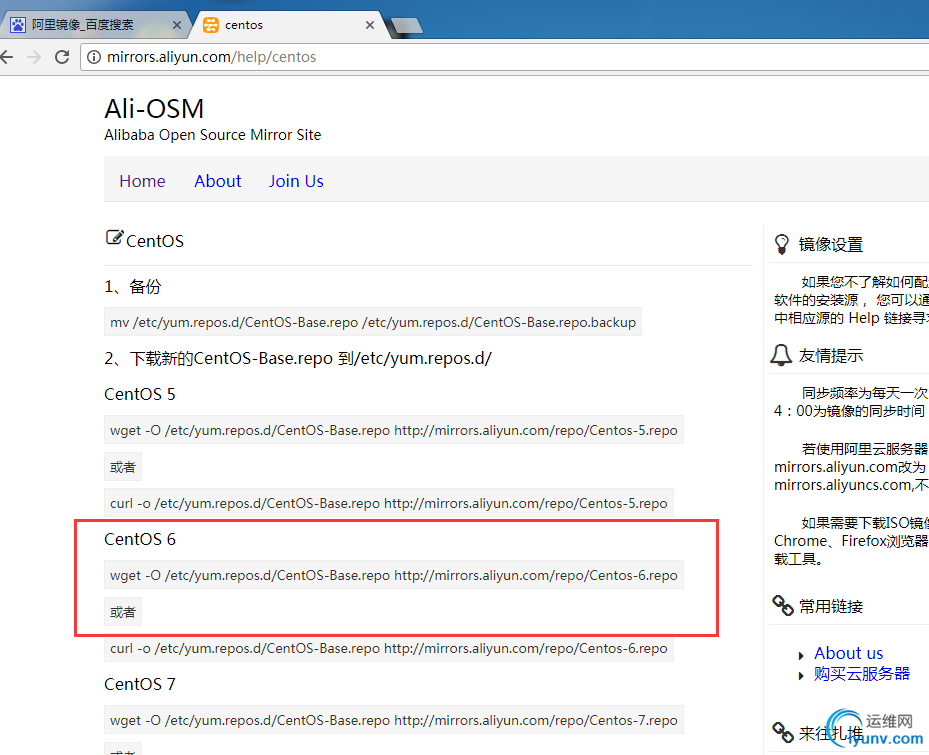
Task: Click the wget Centos-7.repo command
Action: click(x=394, y=720)
